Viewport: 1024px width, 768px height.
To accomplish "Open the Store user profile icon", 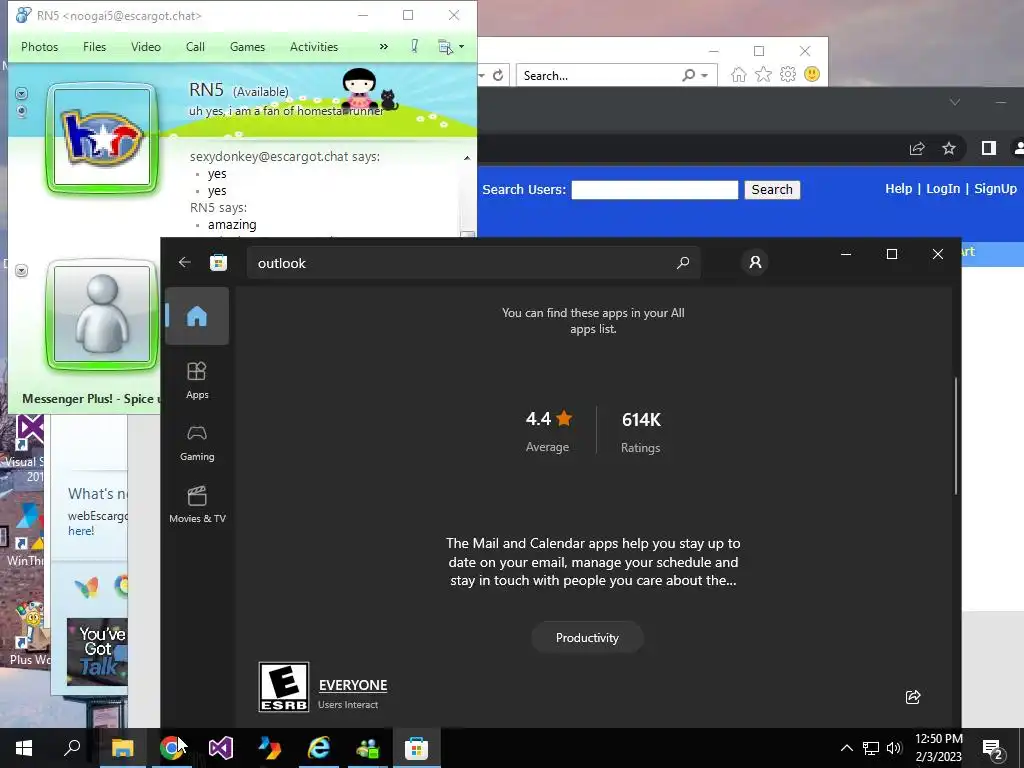I will click(755, 263).
